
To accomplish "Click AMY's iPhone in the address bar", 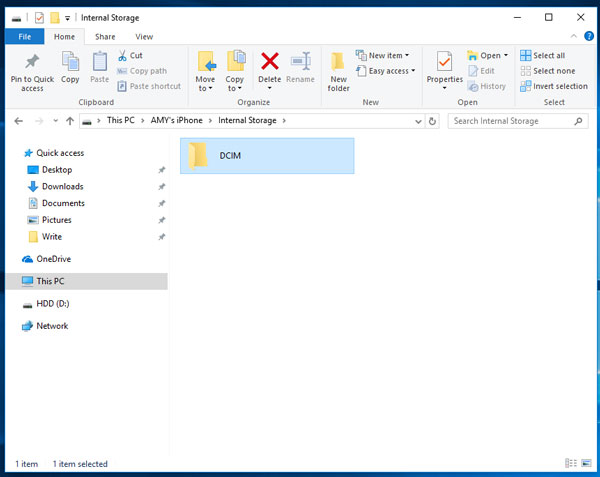I will click(176, 120).
